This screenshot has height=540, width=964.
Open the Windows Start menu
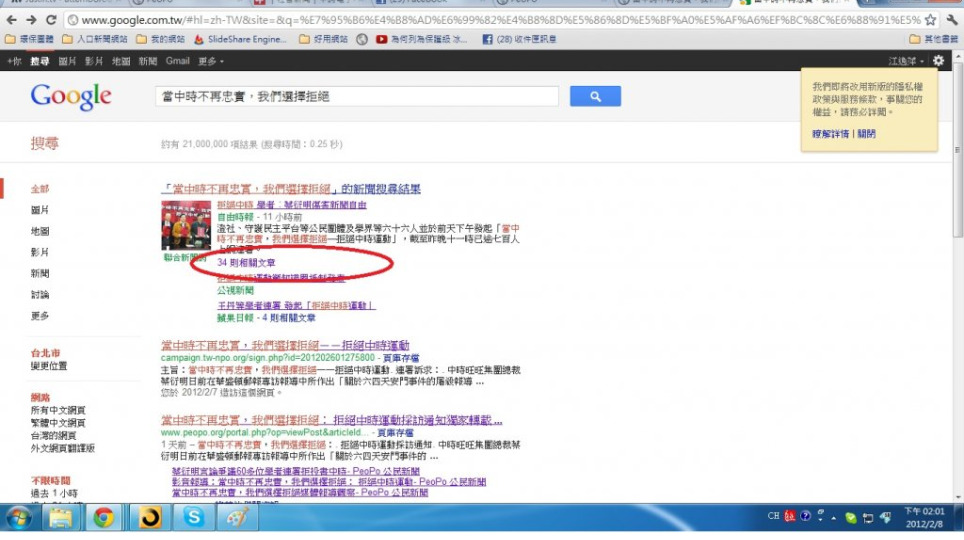(x=19, y=517)
